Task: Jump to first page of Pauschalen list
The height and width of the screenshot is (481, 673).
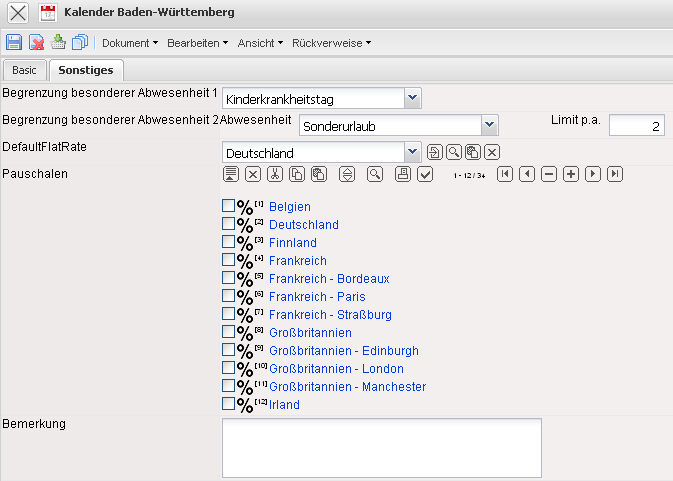Action: coord(505,174)
